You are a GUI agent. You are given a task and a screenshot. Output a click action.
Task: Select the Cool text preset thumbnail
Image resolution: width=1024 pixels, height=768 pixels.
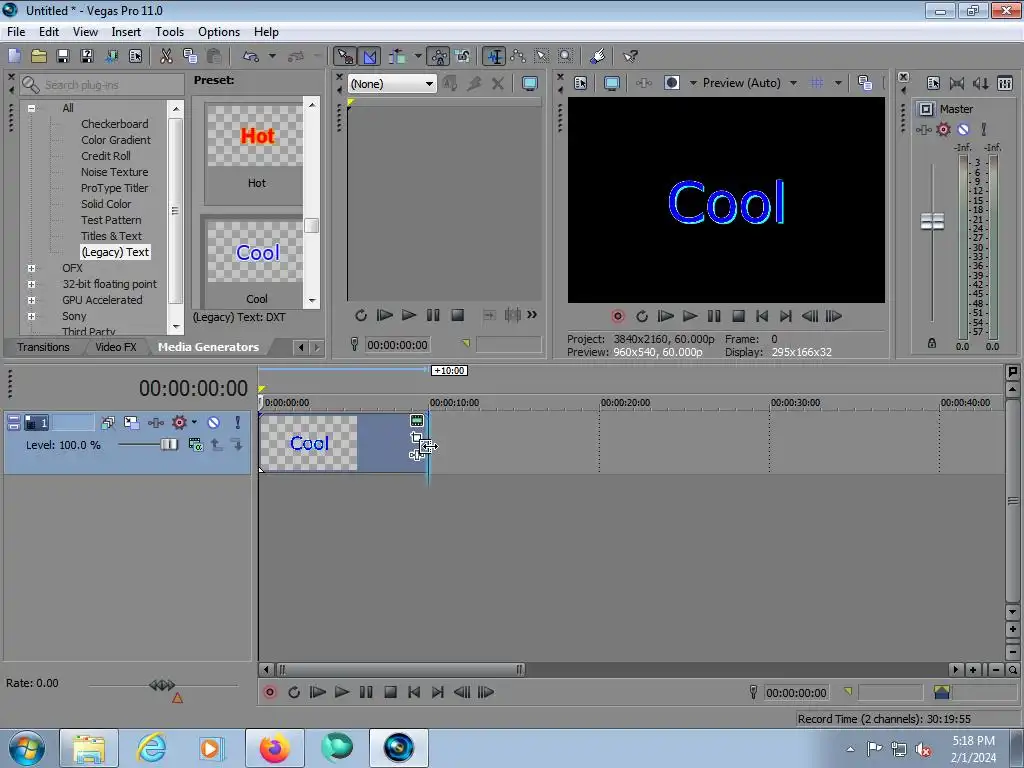[x=255, y=253]
